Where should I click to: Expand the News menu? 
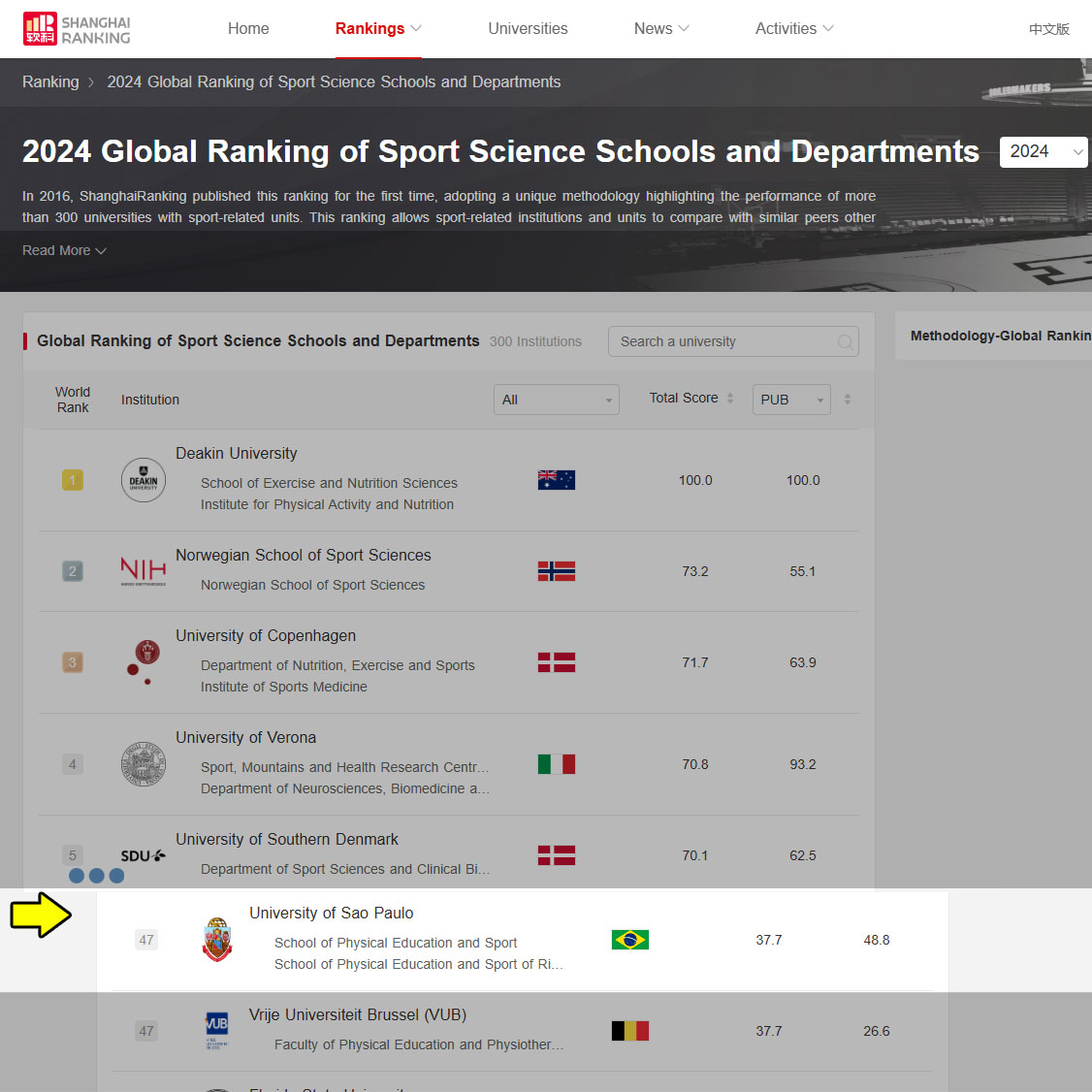point(660,28)
